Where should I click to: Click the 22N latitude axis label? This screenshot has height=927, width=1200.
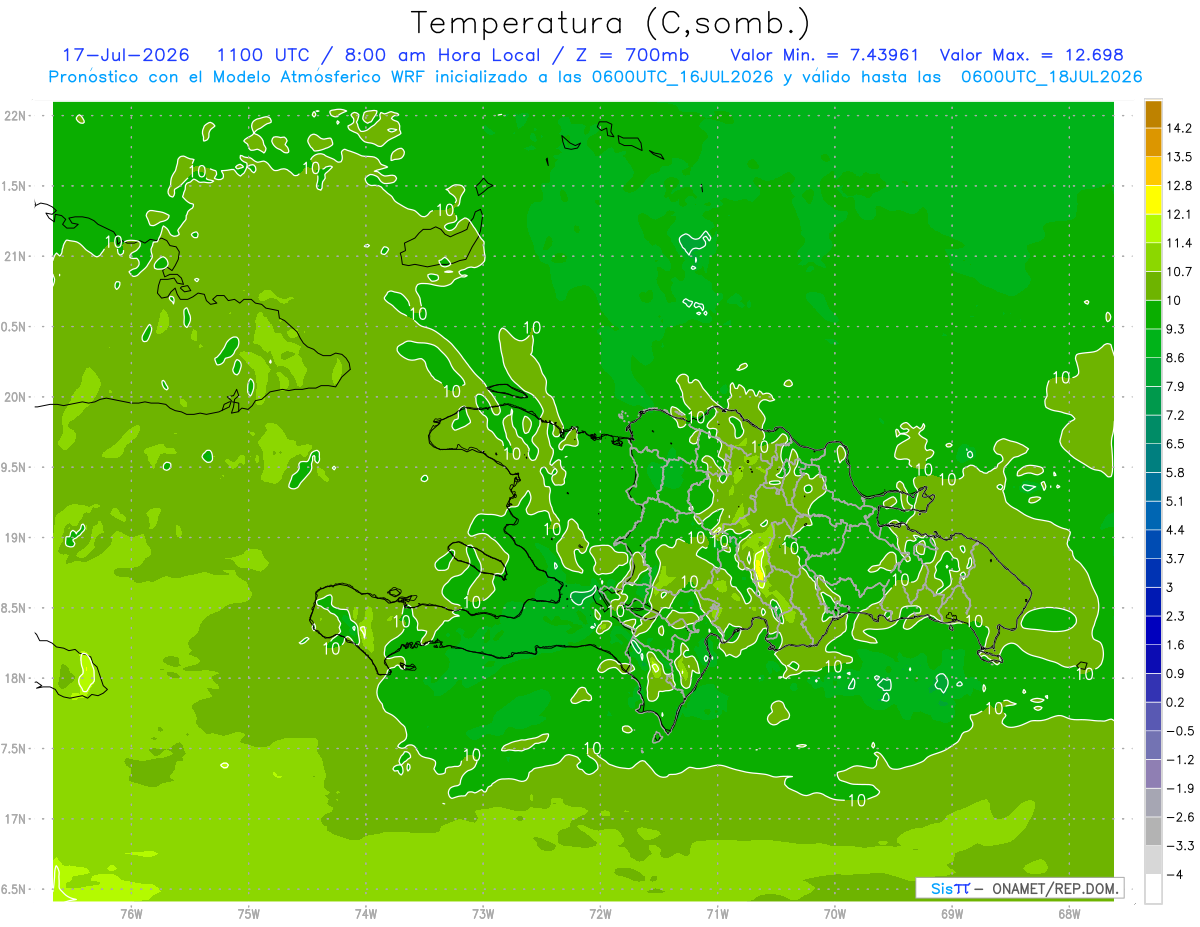16,116
